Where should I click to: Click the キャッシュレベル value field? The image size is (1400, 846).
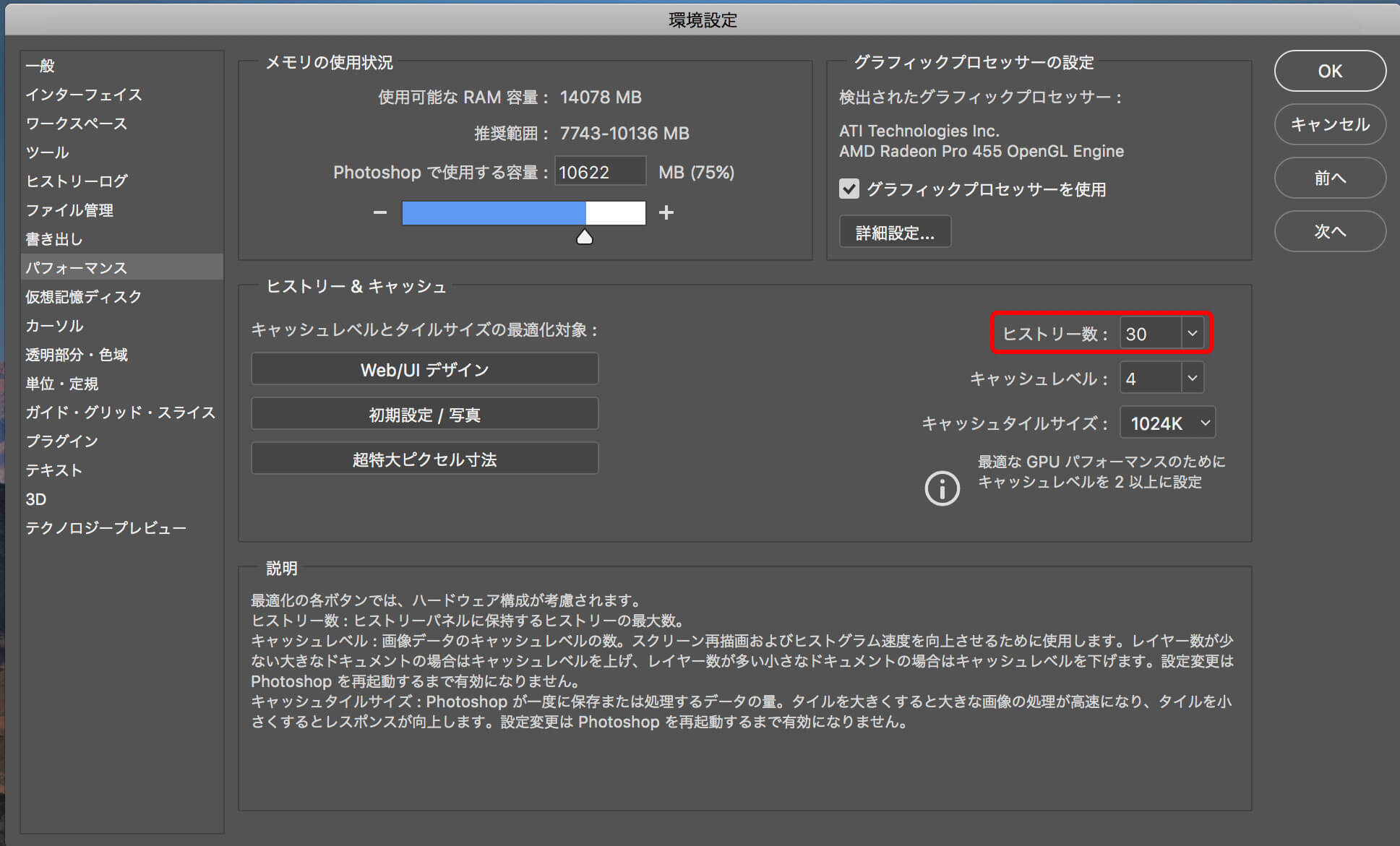click(x=1151, y=379)
